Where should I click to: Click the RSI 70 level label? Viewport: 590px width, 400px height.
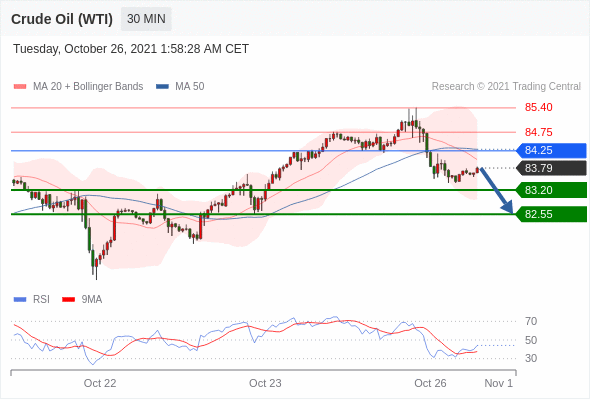pos(531,321)
